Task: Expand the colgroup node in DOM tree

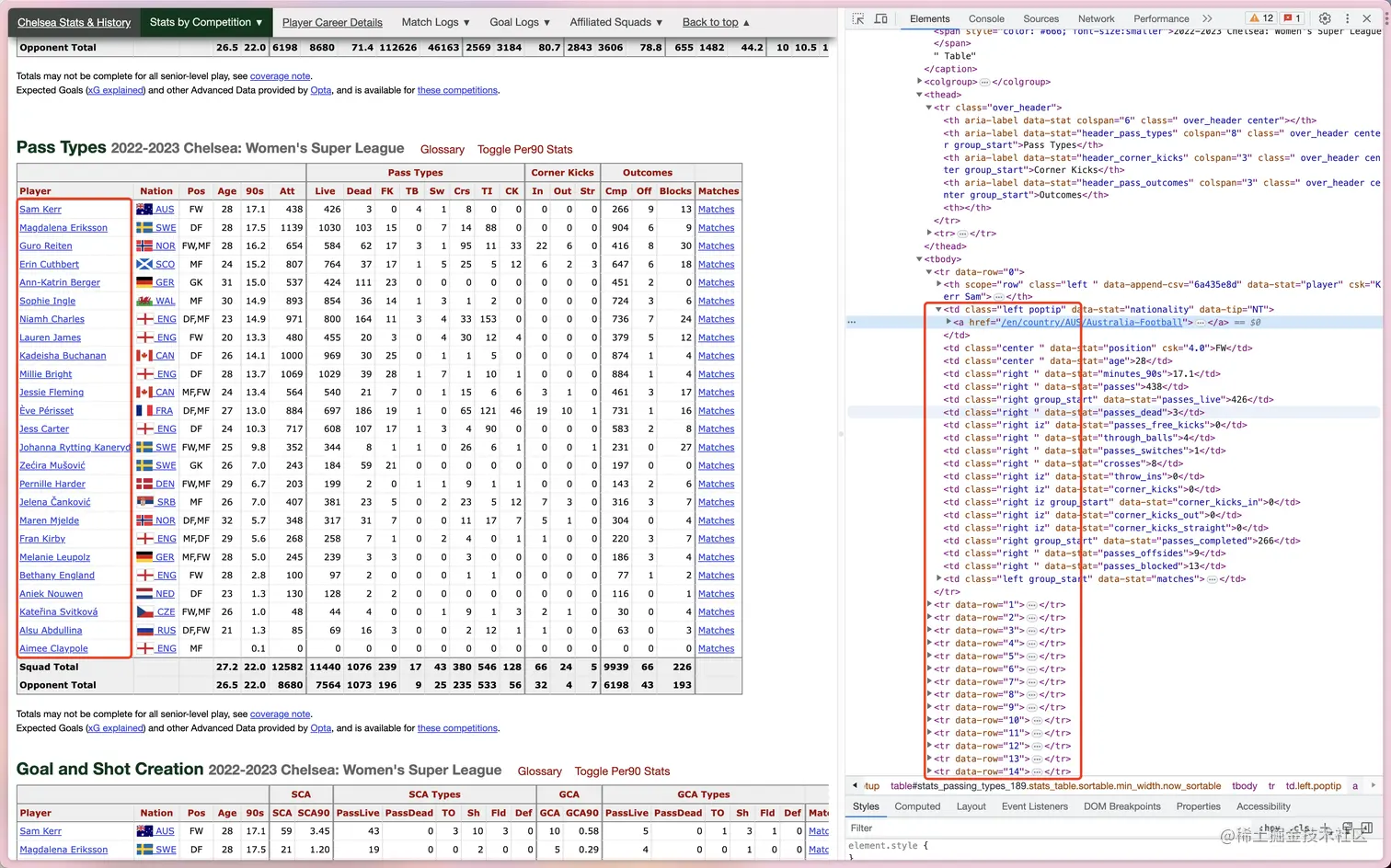Action: [x=920, y=82]
